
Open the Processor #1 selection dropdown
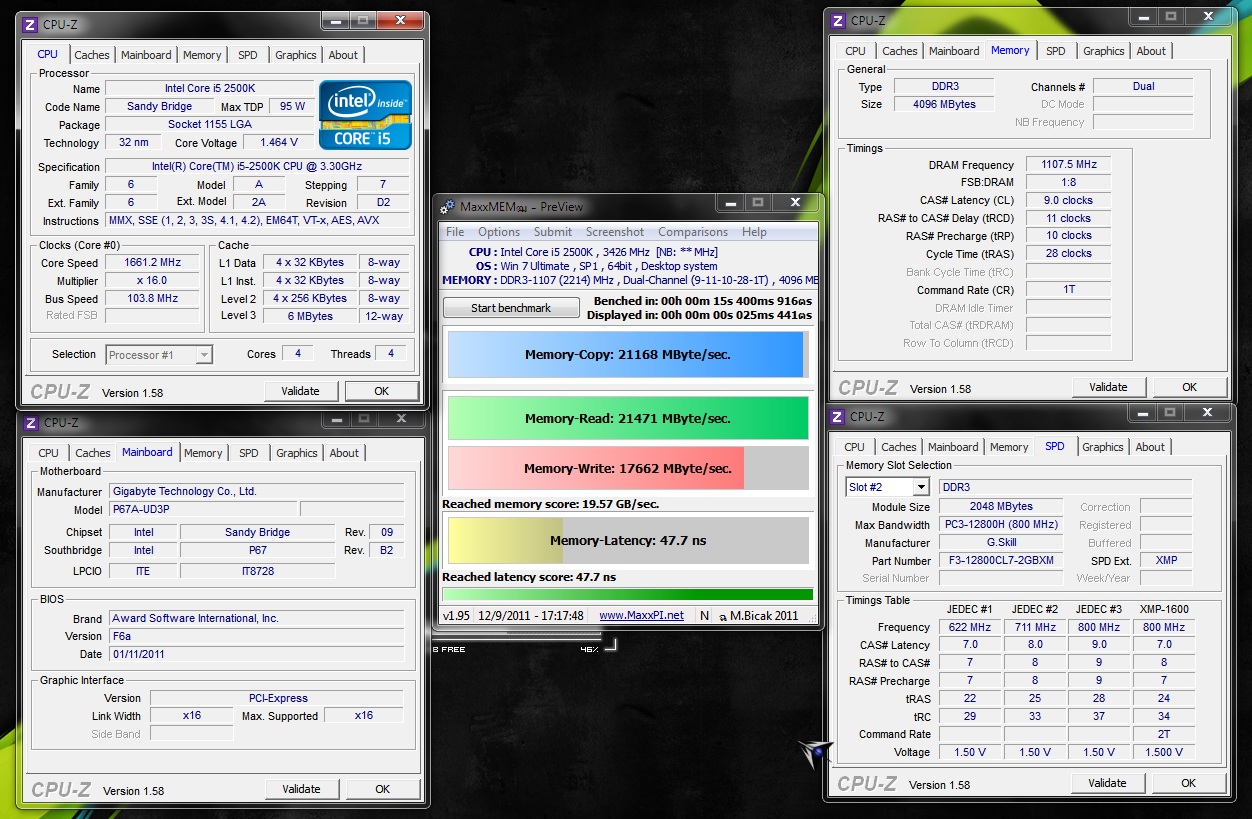pyautogui.click(x=159, y=354)
